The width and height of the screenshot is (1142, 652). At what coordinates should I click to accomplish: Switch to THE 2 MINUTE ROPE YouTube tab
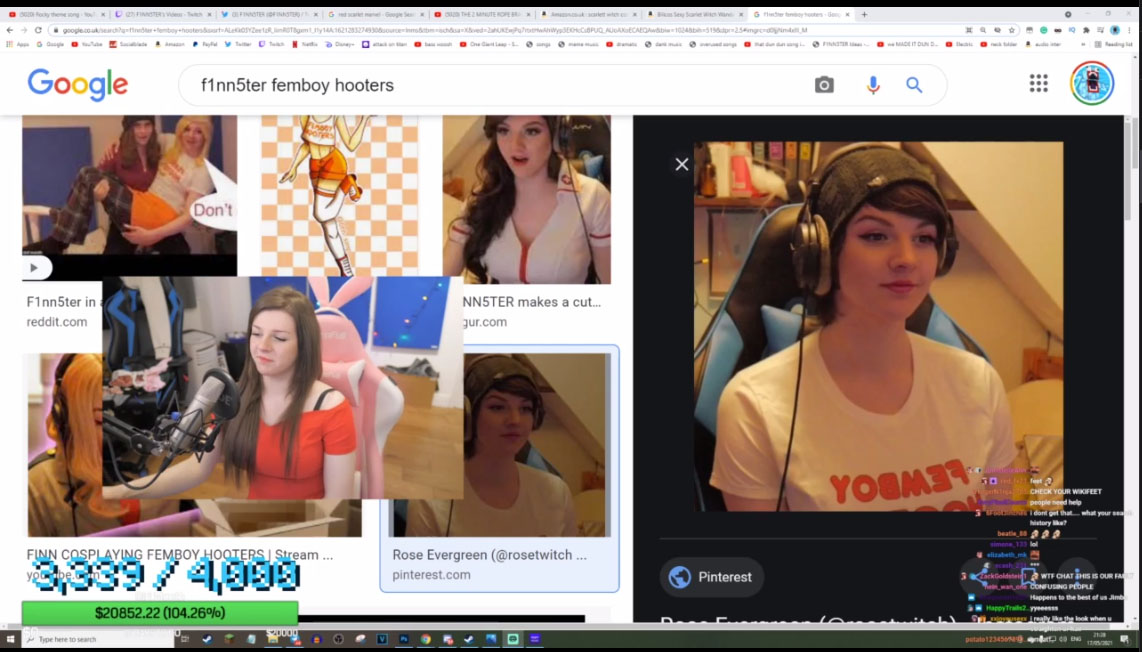click(x=481, y=15)
